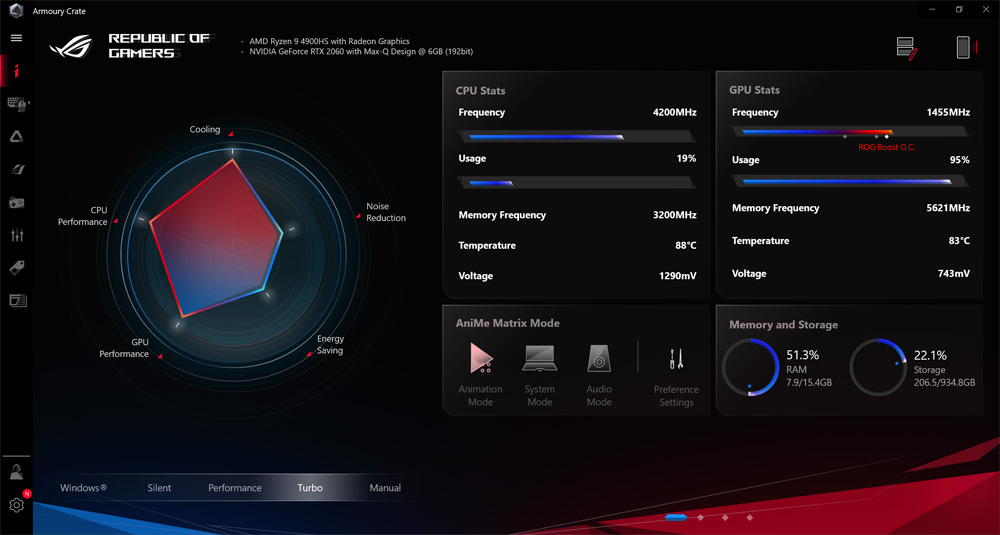Open Featured deals tag sidebar icon
This screenshot has height=535, width=1000.
tap(17, 268)
